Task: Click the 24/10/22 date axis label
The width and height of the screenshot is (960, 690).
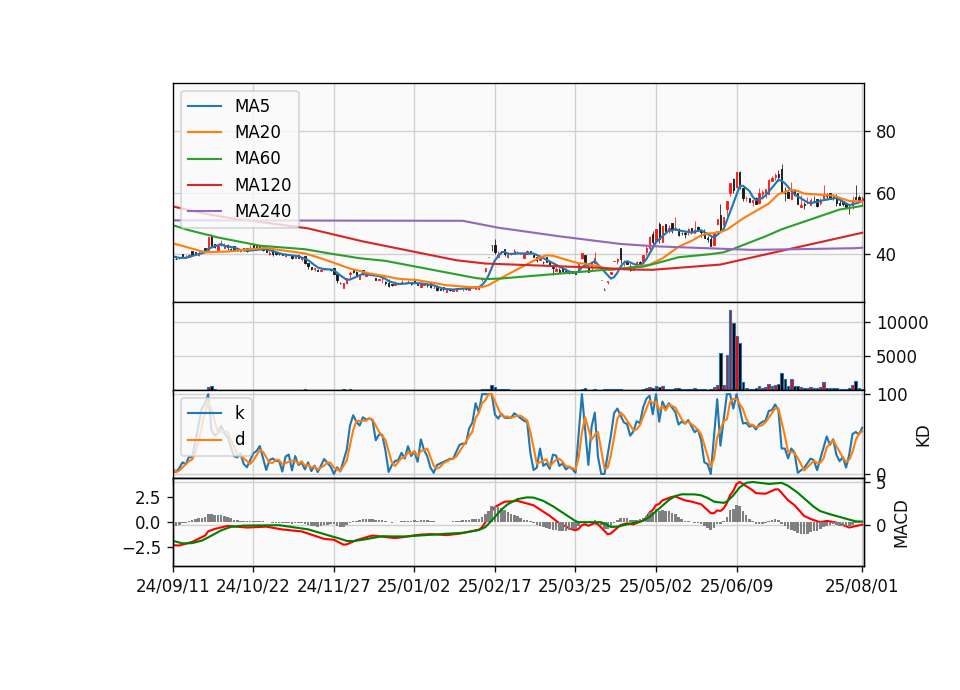Action: (253, 586)
